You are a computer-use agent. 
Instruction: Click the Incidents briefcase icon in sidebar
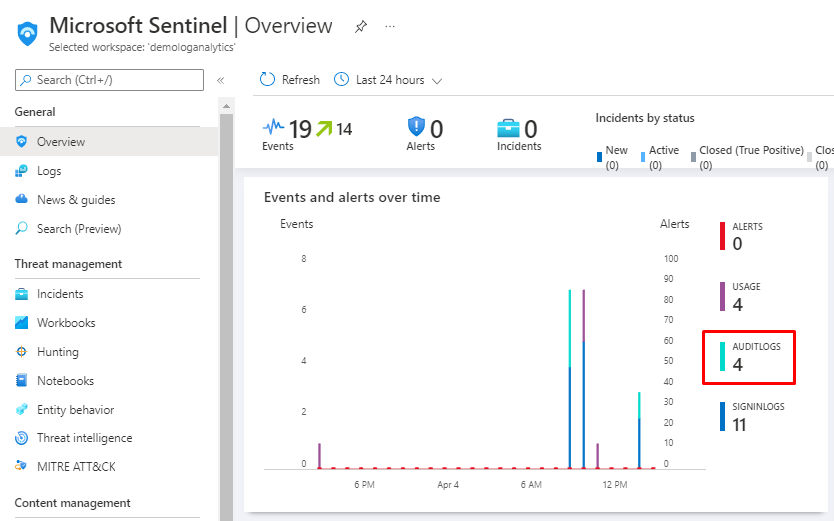(22, 294)
